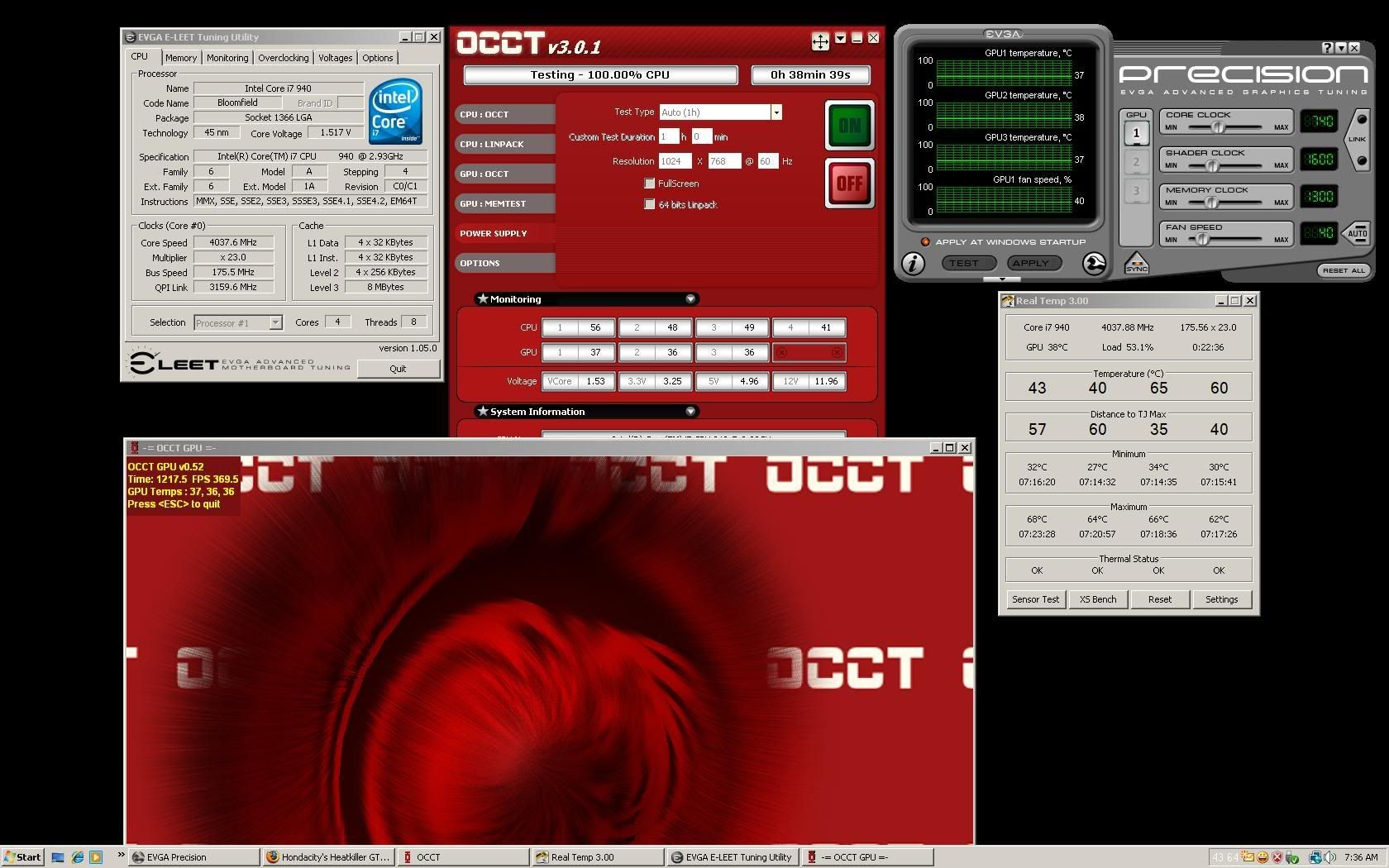Switch to the Monitoring tab in E-LEET
1389x868 pixels.
tap(227, 58)
